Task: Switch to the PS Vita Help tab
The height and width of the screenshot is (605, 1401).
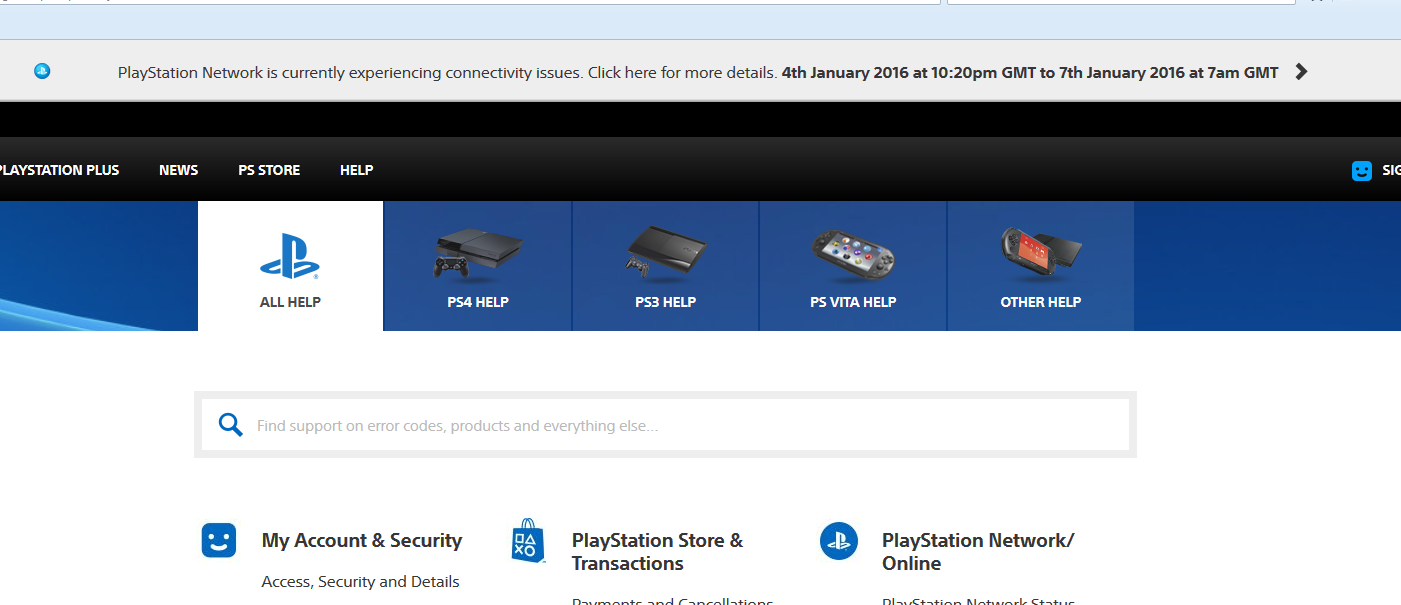Action: click(853, 266)
